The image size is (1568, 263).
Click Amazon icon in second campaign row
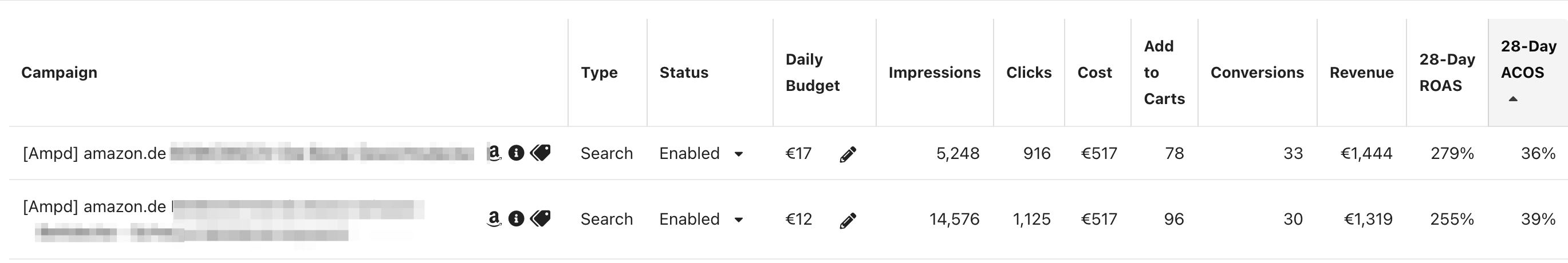494,218
